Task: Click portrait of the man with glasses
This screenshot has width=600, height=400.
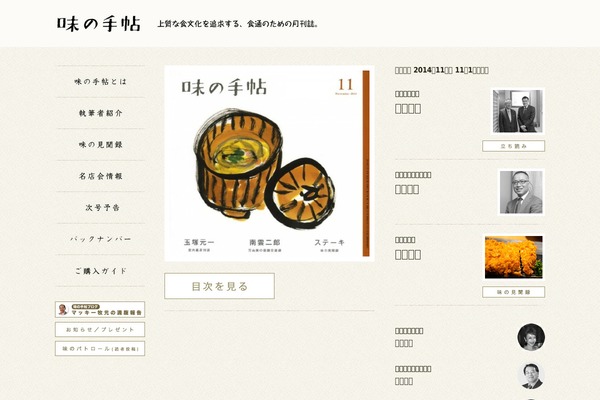Action: point(521,192)
